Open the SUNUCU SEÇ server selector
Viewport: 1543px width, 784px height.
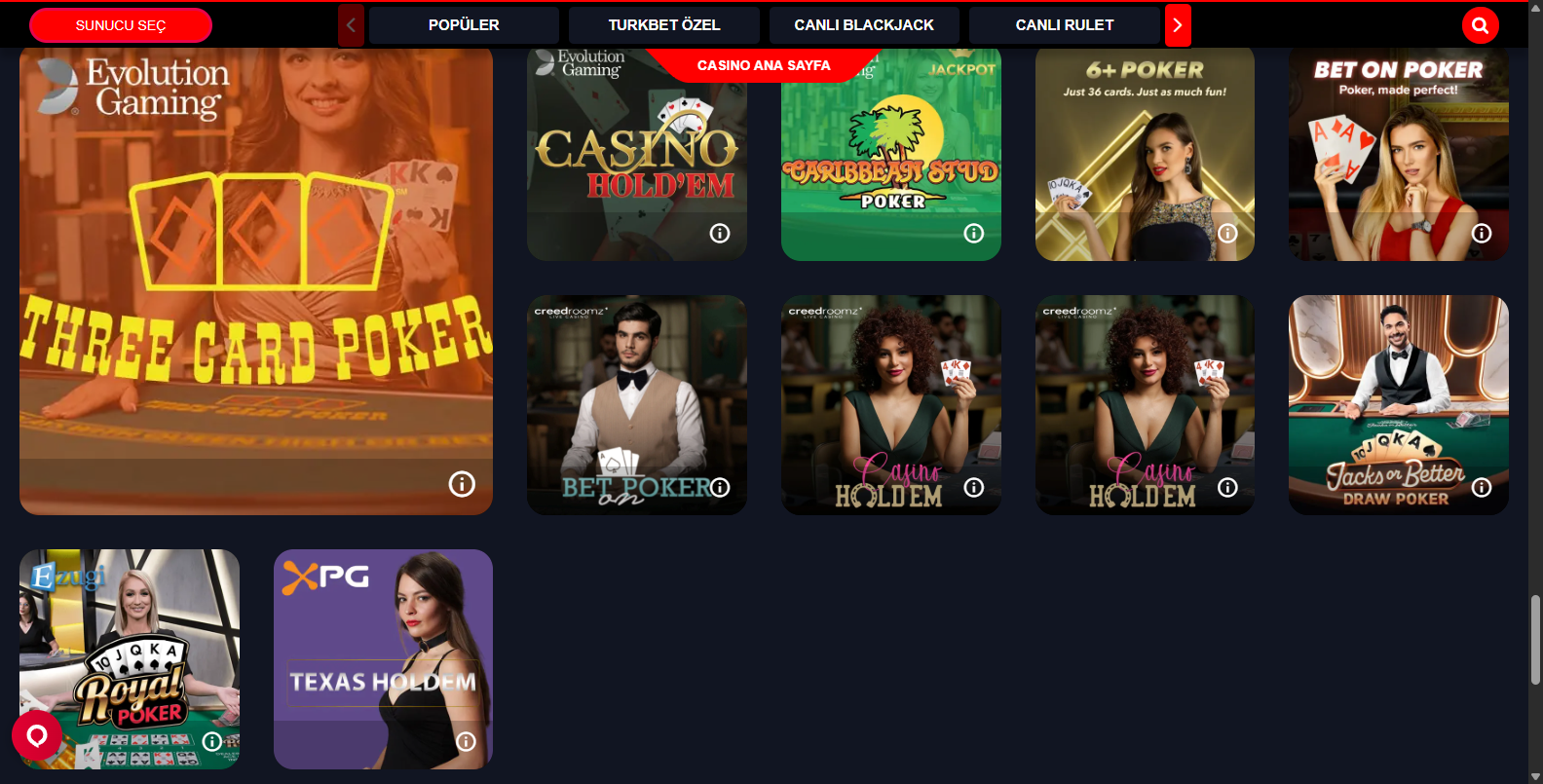point(121,25)
